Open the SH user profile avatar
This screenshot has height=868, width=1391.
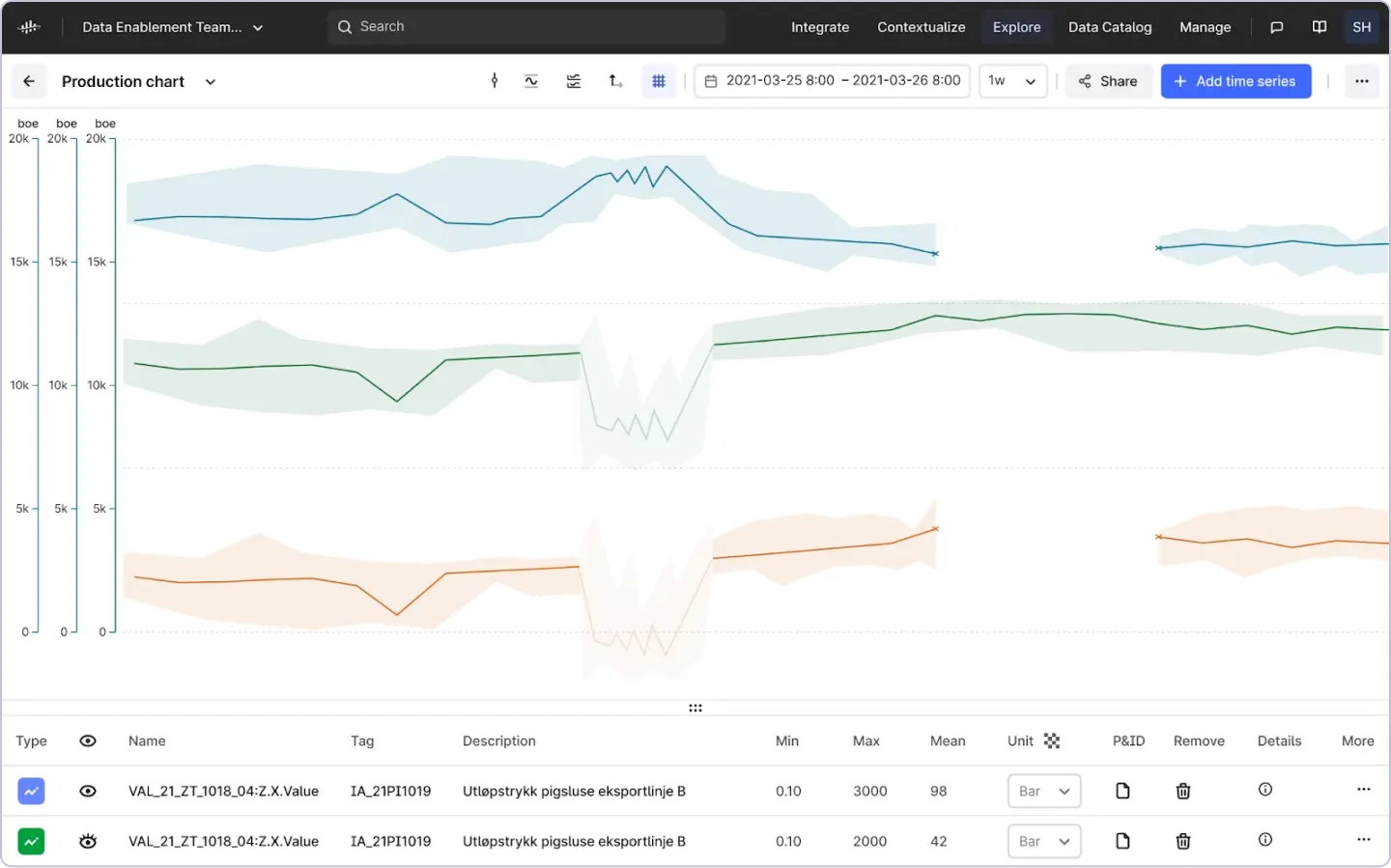point(1362,27)
